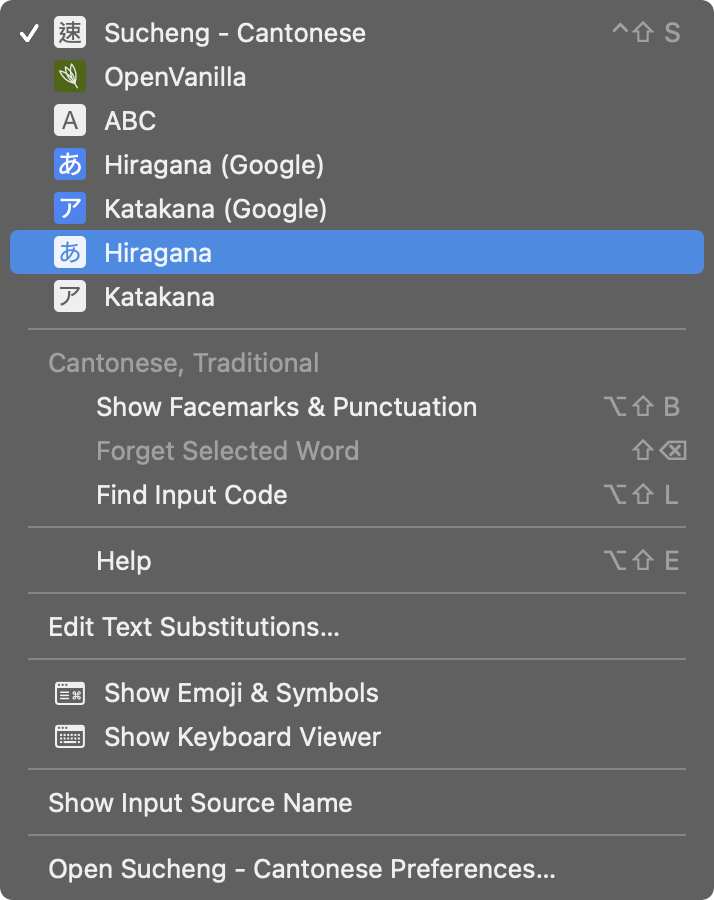Click the Keyboard Viewer icon
The image size is (714, 900).
pyautogui.click(x=70, y=737)
